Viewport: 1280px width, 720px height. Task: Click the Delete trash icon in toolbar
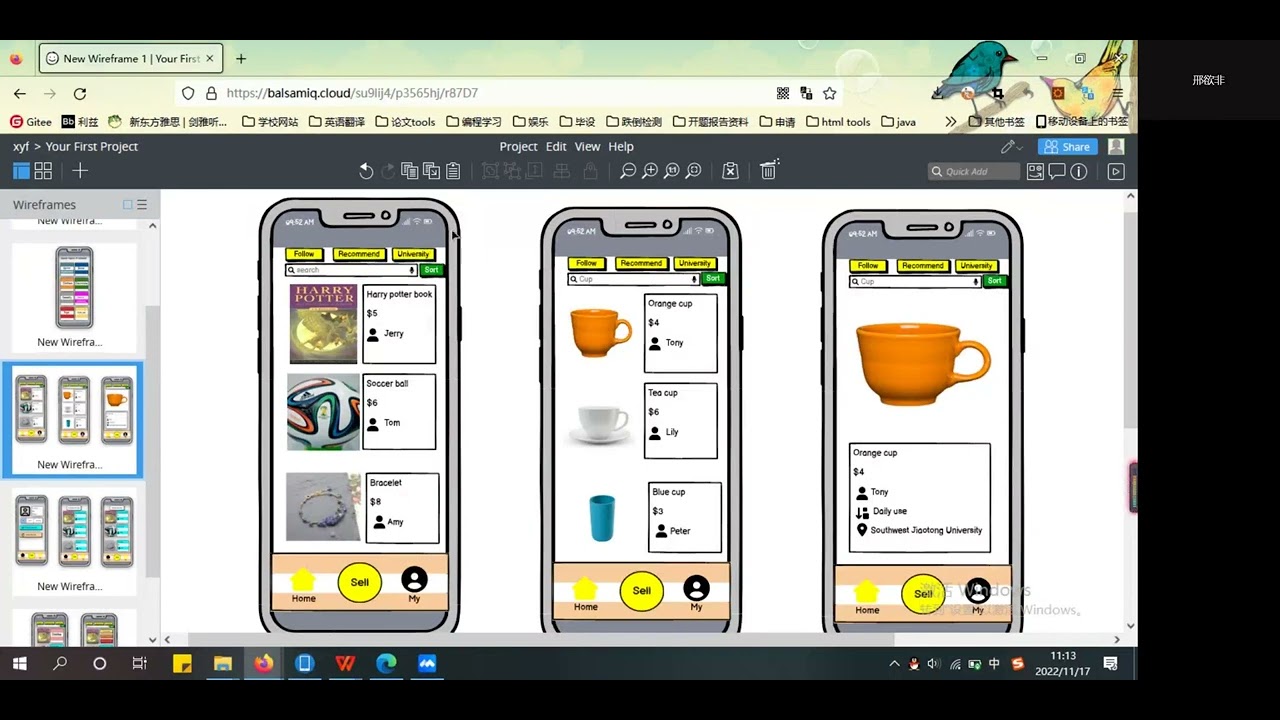tap(768, 171)
